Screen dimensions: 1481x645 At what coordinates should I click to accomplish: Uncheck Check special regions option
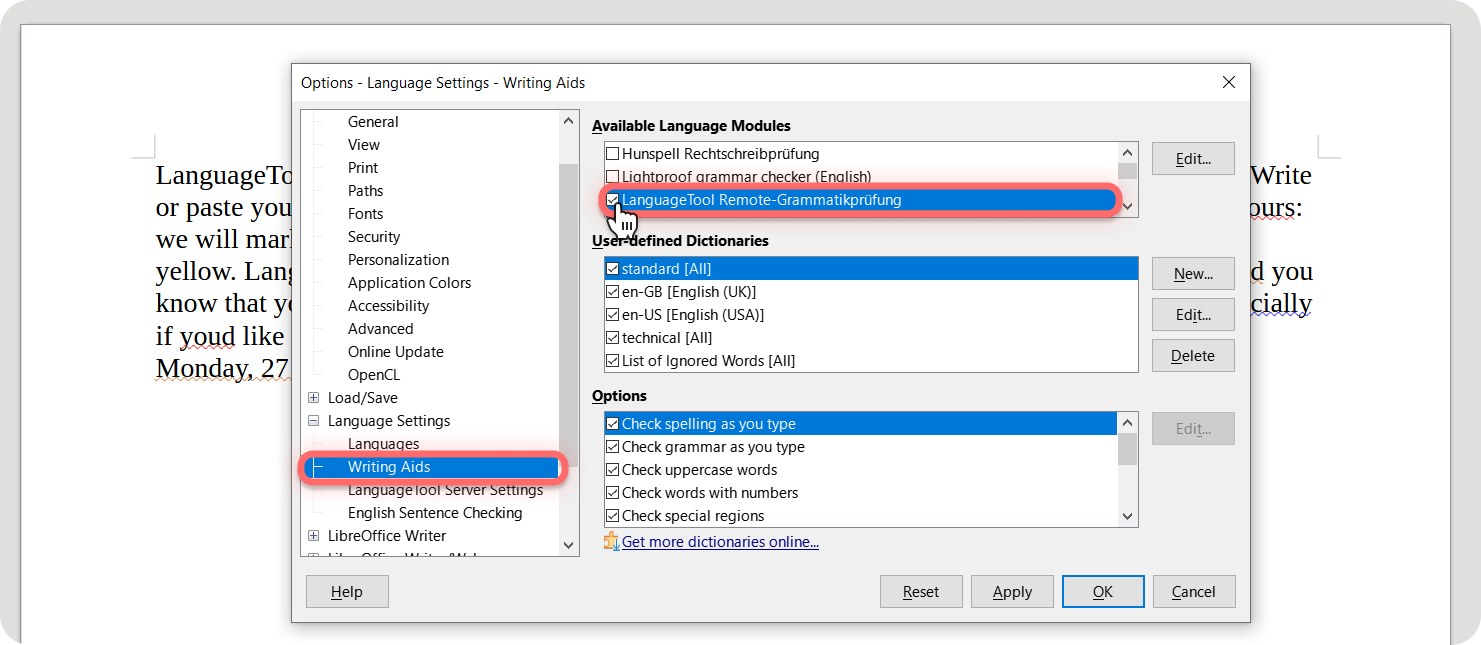(612, 516)
